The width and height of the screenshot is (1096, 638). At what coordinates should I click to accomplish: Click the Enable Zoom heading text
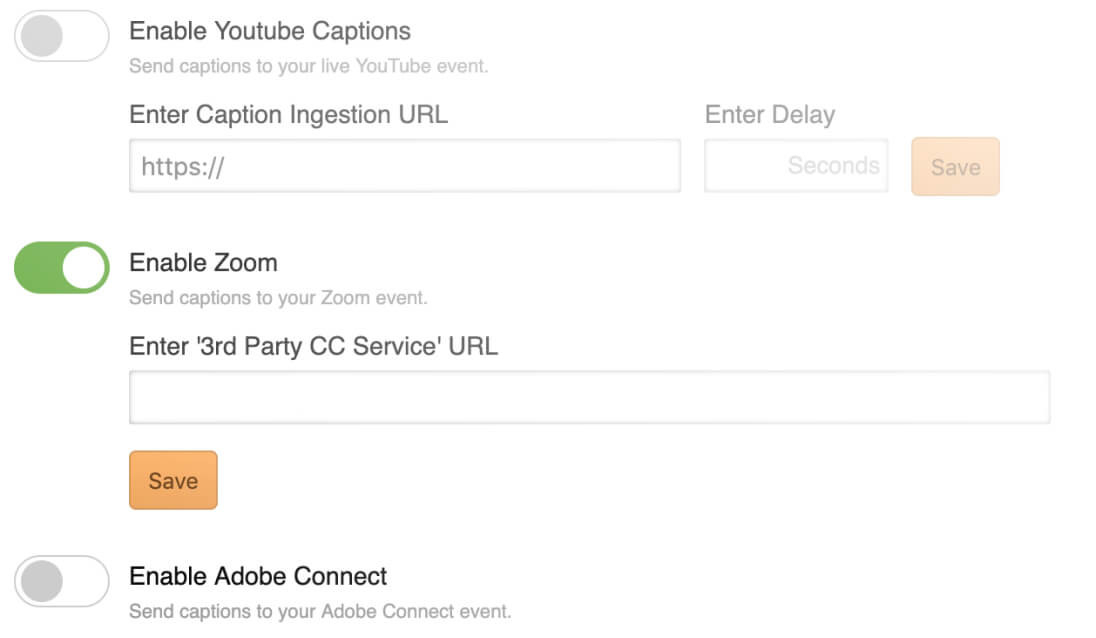(x=203, y=263)
